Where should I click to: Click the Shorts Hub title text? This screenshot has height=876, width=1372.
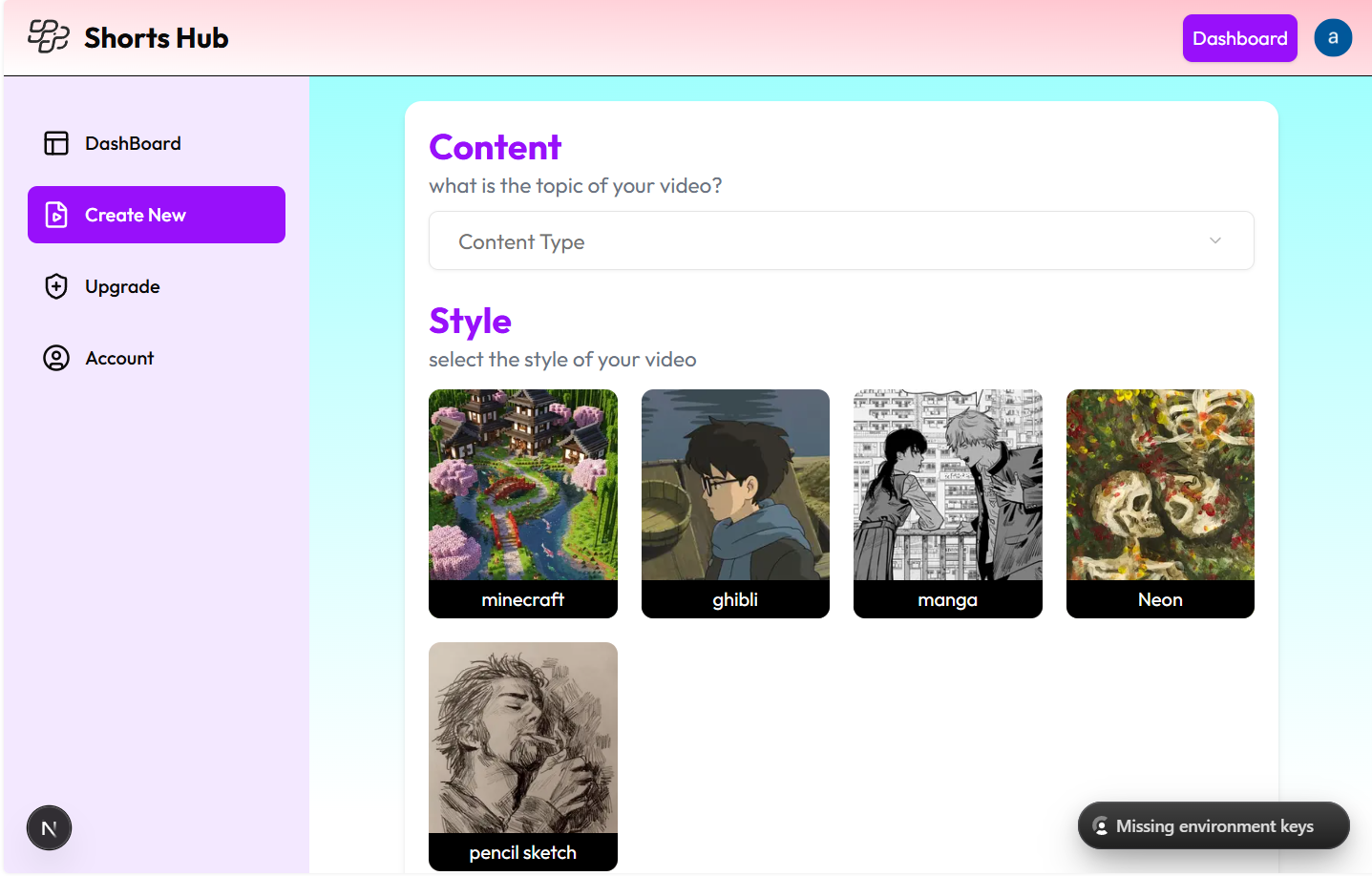tap(157, 38)
